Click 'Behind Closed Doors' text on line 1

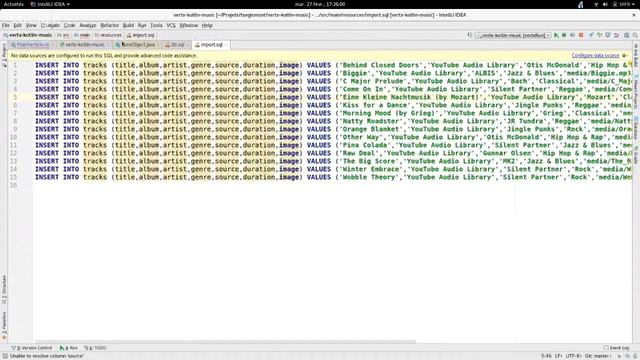tap(382, 65)
